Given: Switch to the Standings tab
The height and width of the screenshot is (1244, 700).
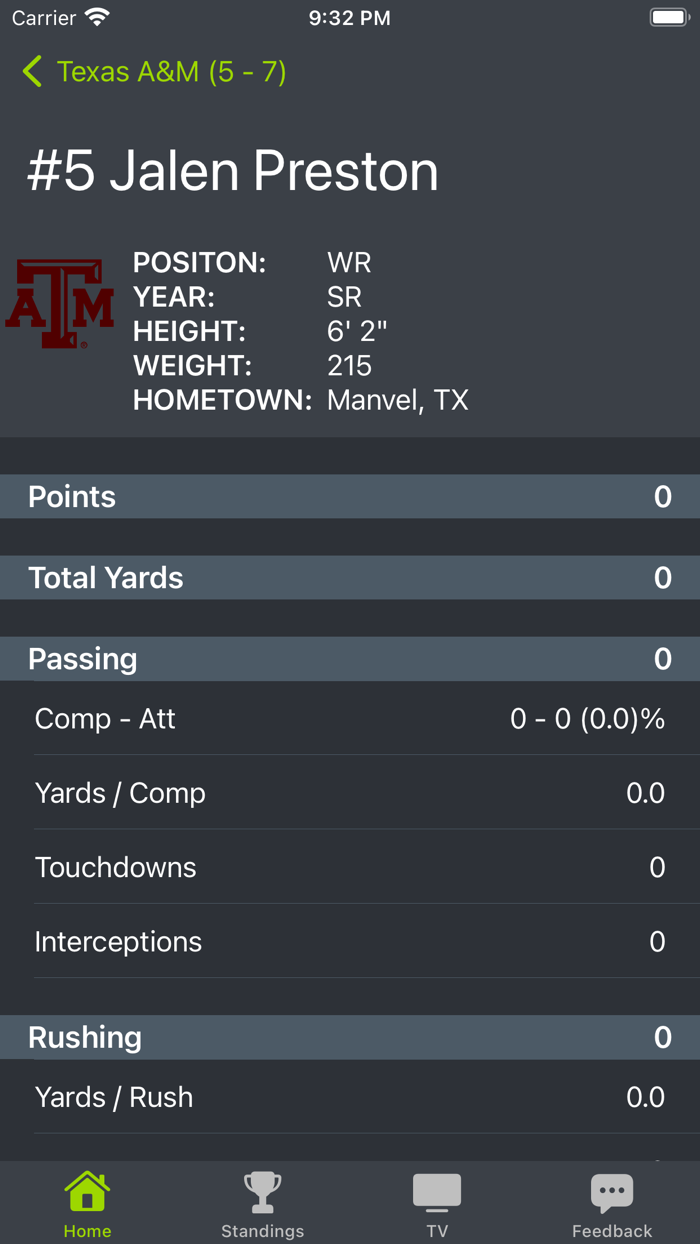Looking at the screenshot, I should click(x=262, y=1203).
